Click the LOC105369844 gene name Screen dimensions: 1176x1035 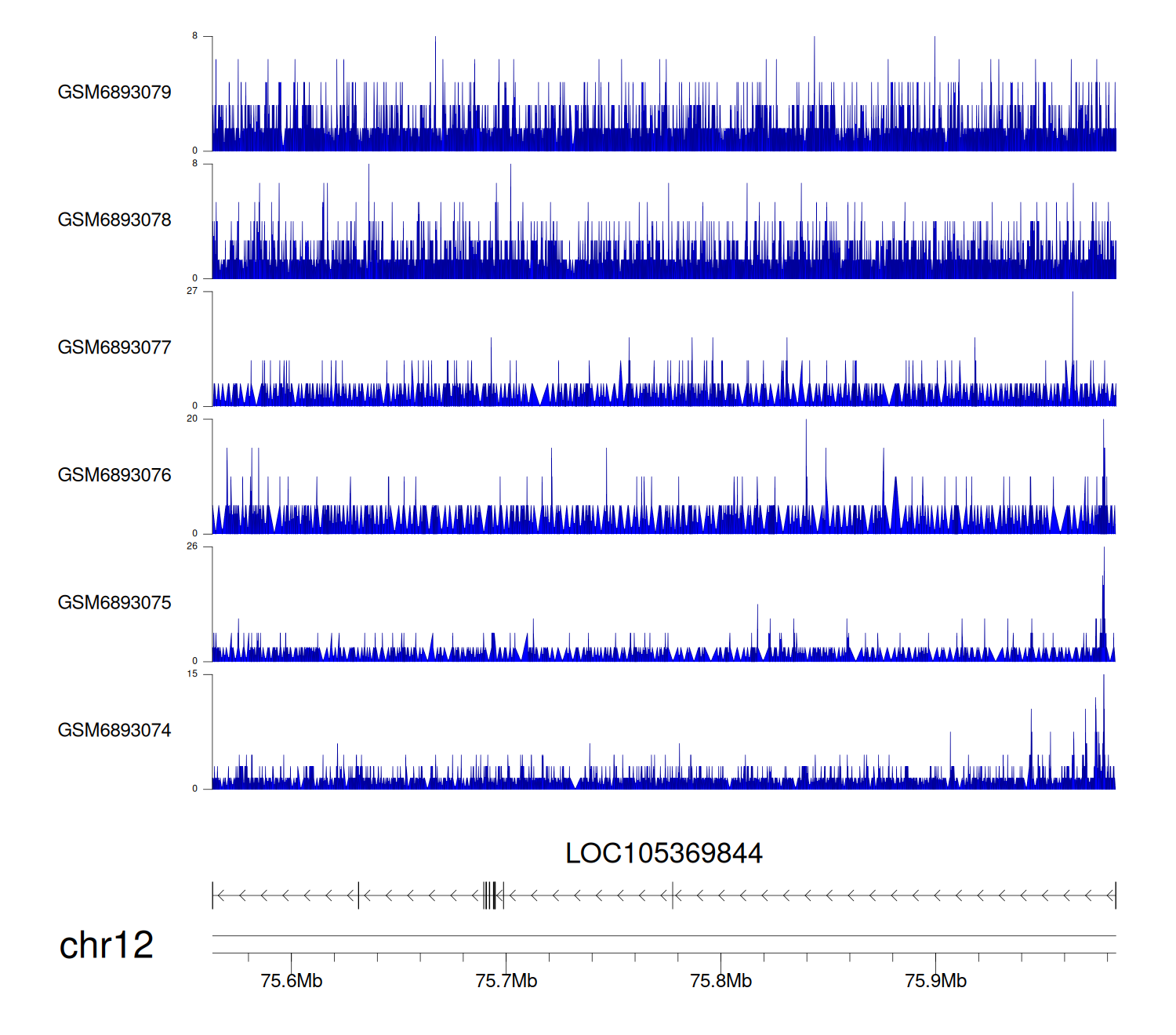click(x=663, y=853)
